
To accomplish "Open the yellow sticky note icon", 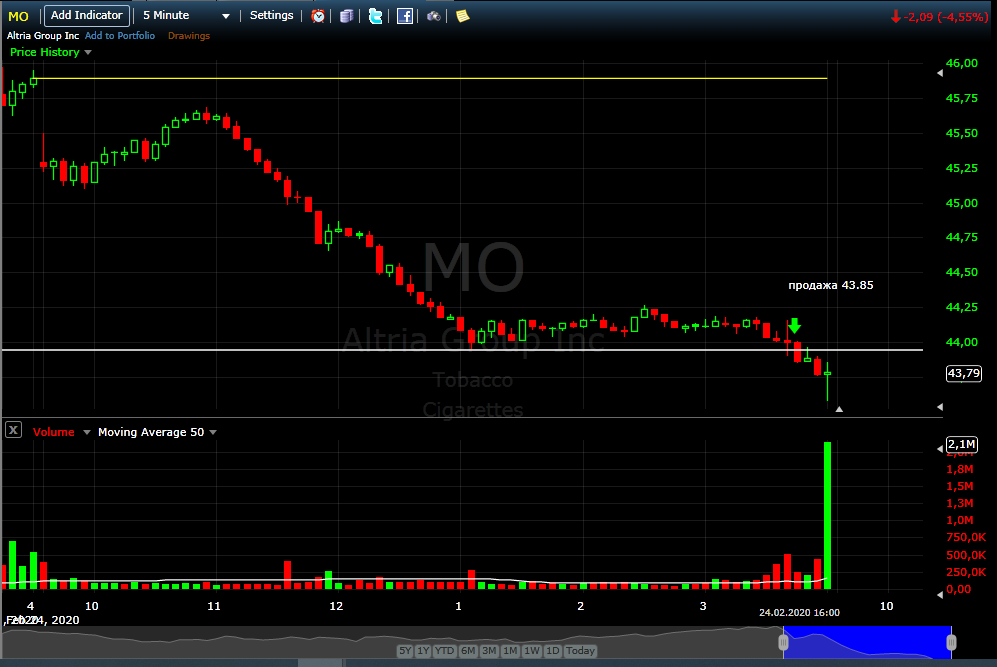I will (x=462, y=16).
